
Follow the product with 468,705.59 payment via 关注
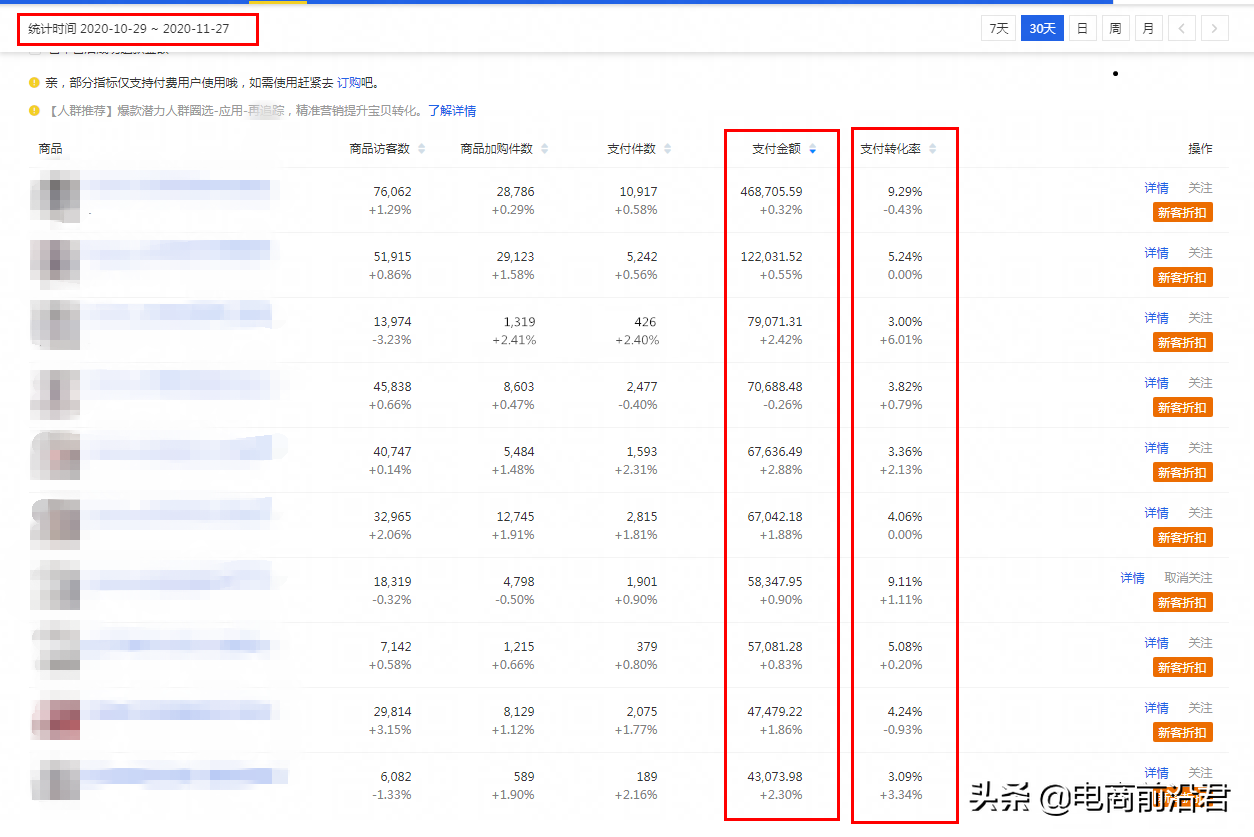coord(1200,188)
